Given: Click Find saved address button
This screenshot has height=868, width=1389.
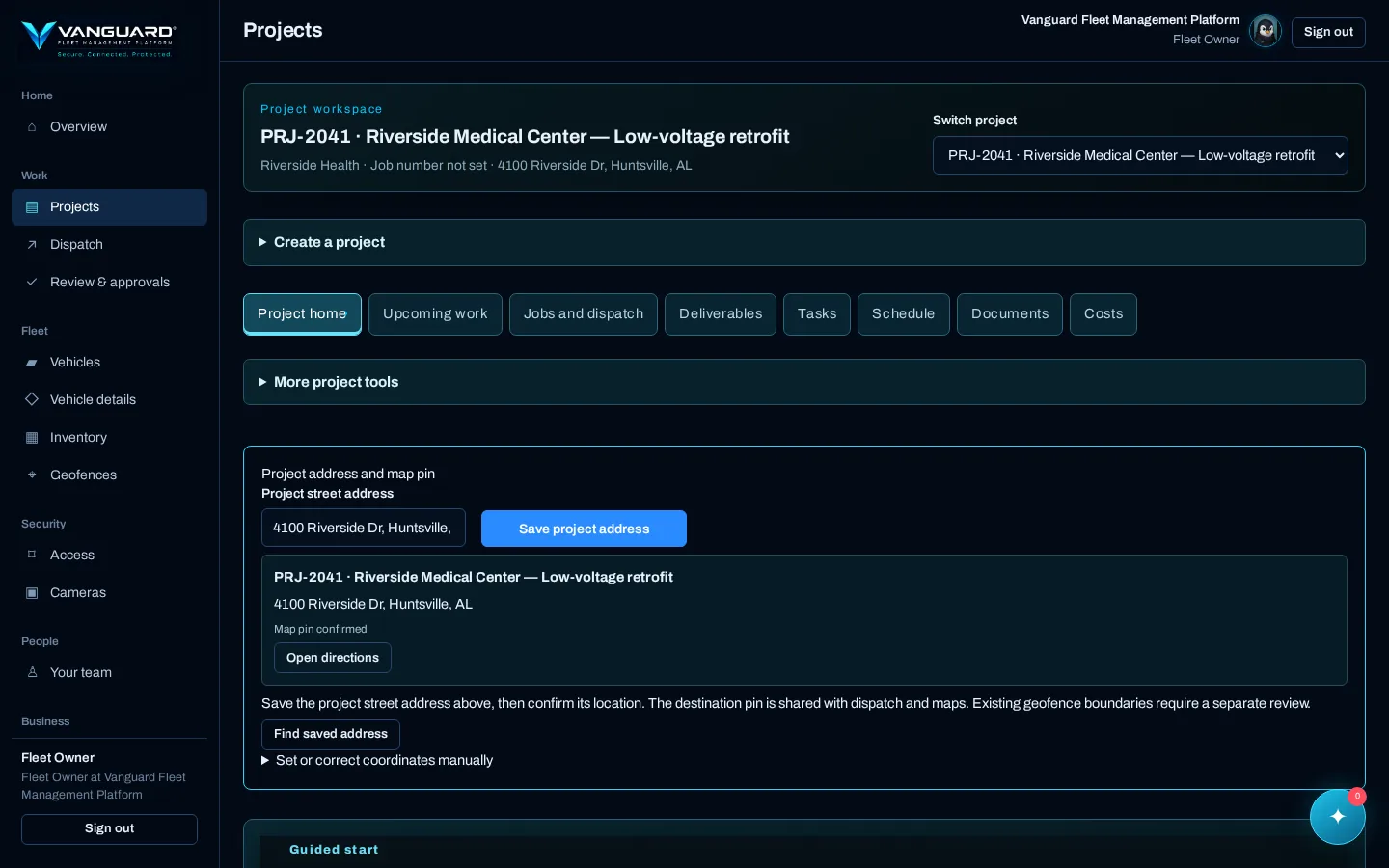Looking at the screenshot, I should (x=331, y=734).
